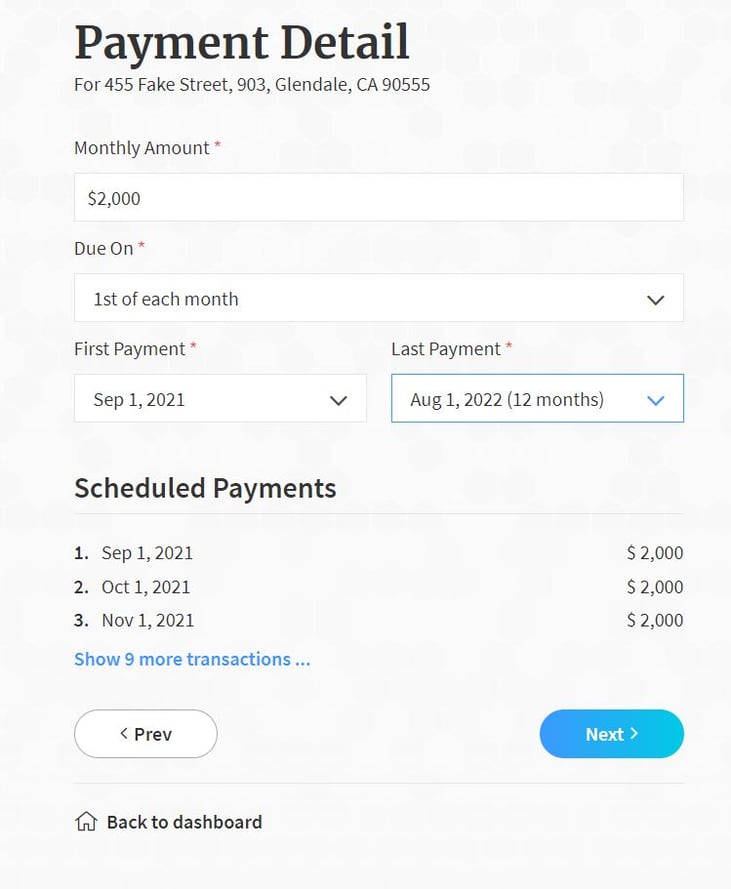Image resolution: width=731 pixels, height=889 pixels.
Task: Open the Due On dropdown
Action: (378, 298)
